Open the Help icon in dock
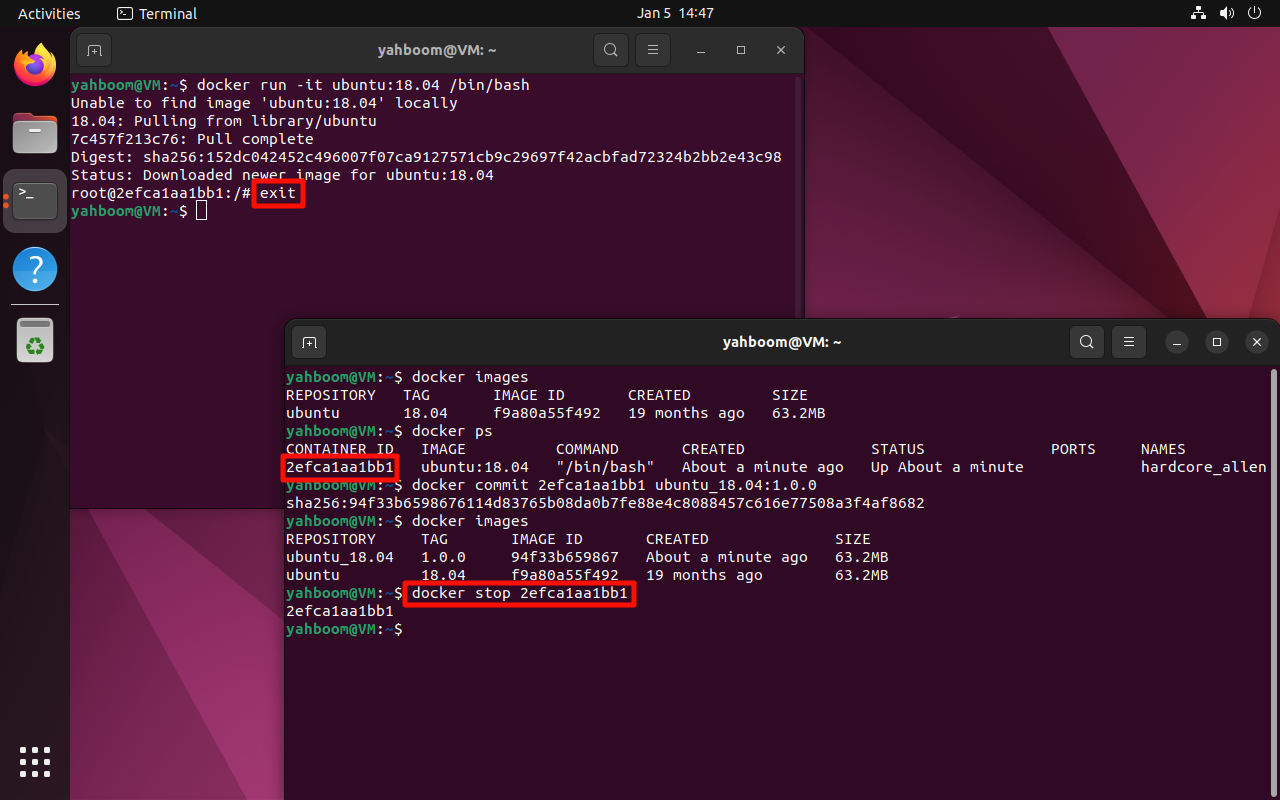The height and width of the screenshot is (800, 1280). (35, 269)
